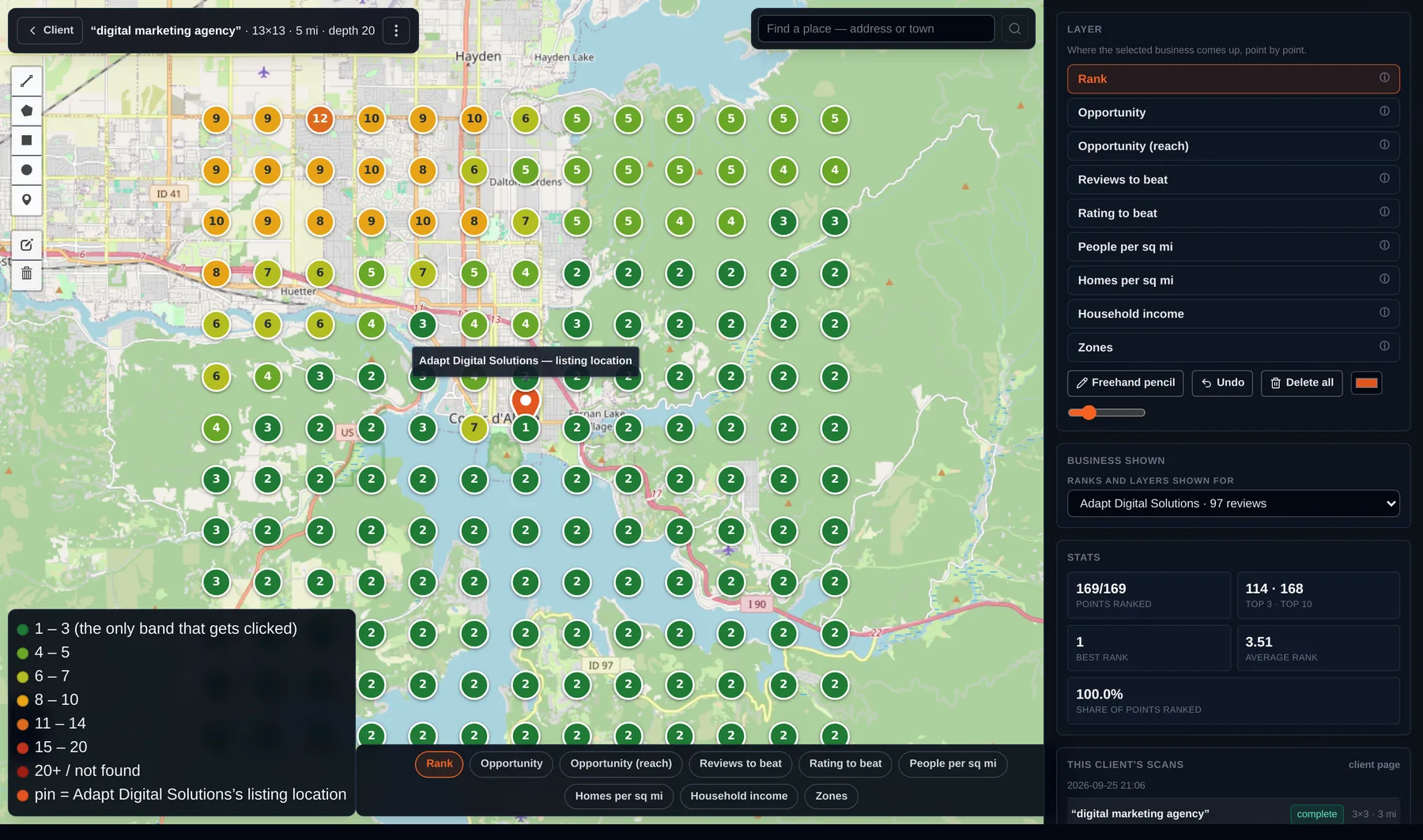Select the circle draw tool
Image resolution: width=1423 pixels, height=840 pixels.
(x=26, y=170)
